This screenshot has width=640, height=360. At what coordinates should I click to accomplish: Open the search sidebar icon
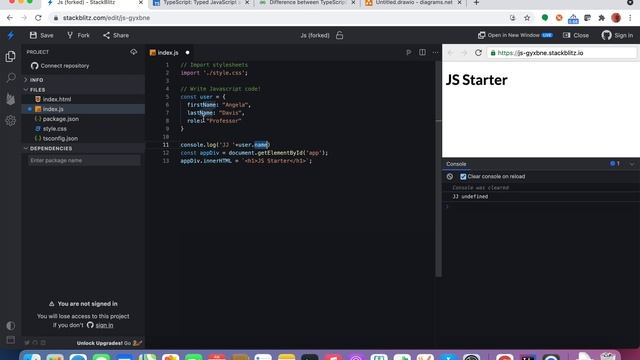(11, 78)
